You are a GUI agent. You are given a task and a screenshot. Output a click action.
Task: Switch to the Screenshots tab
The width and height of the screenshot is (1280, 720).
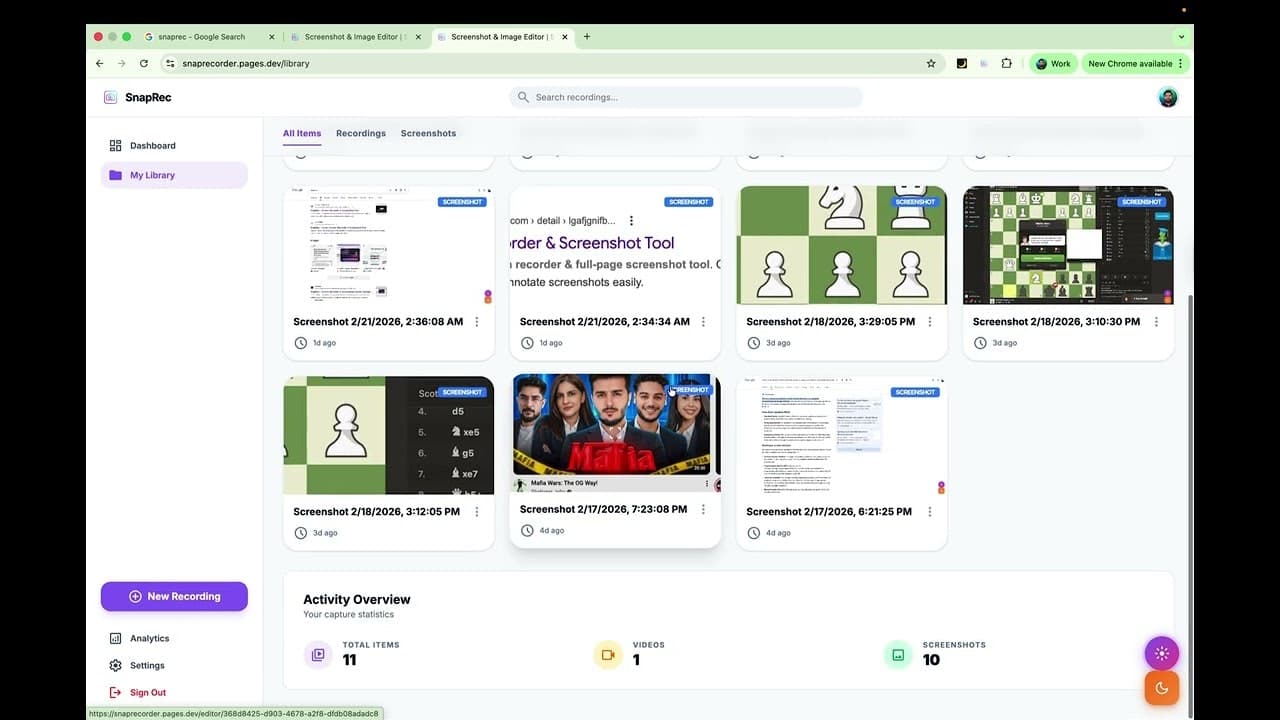tap(428, 133)
